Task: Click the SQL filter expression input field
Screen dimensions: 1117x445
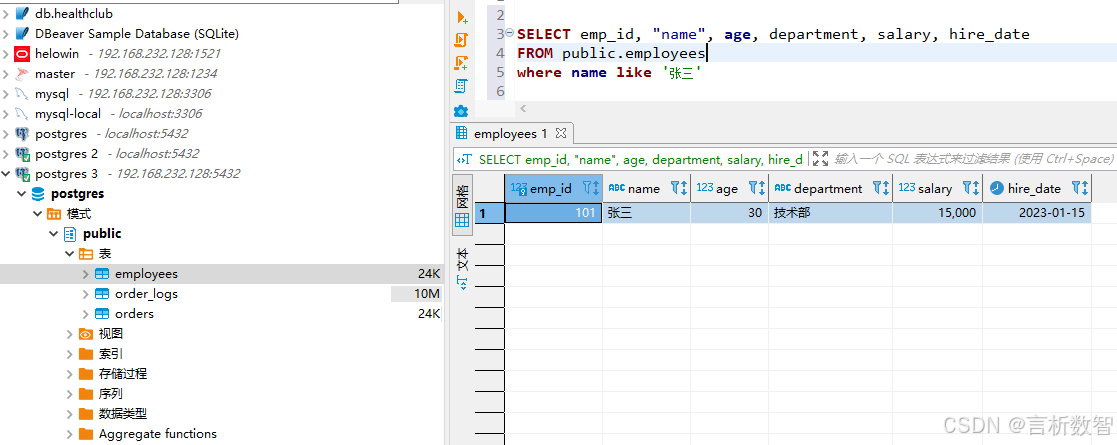Action: (x=973, y=159)
